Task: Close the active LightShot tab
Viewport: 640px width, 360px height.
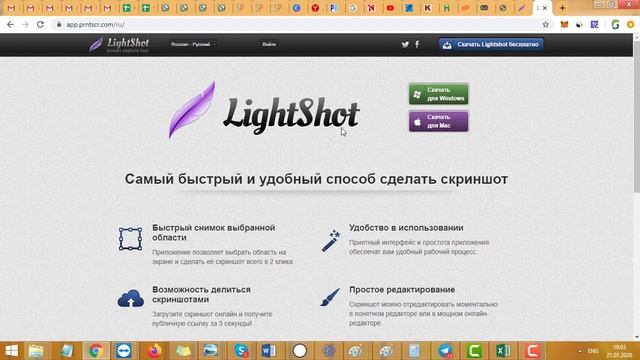Action: [x=545, y=8]
